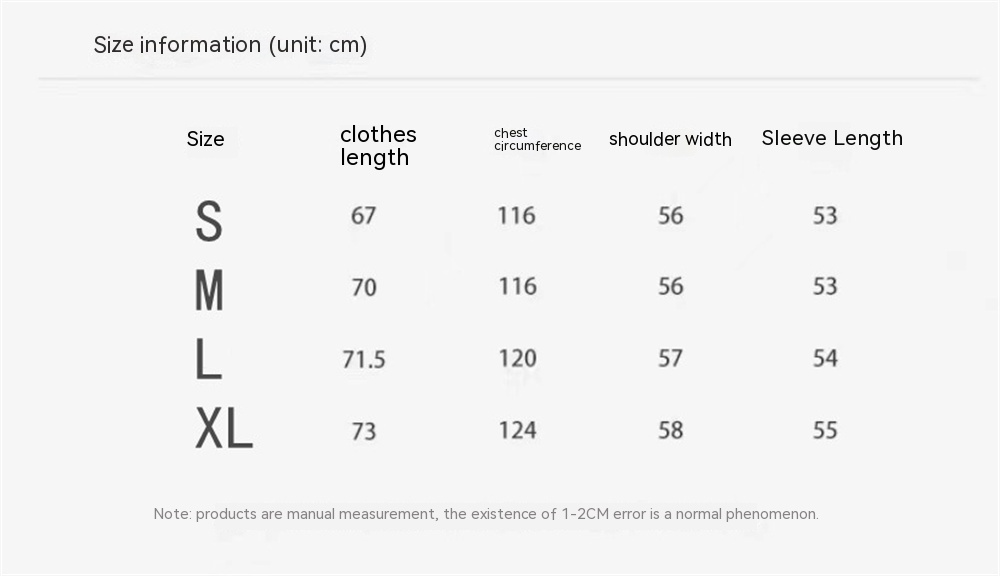
Task: Click the shoulder width column header
Action: point(670,139)
